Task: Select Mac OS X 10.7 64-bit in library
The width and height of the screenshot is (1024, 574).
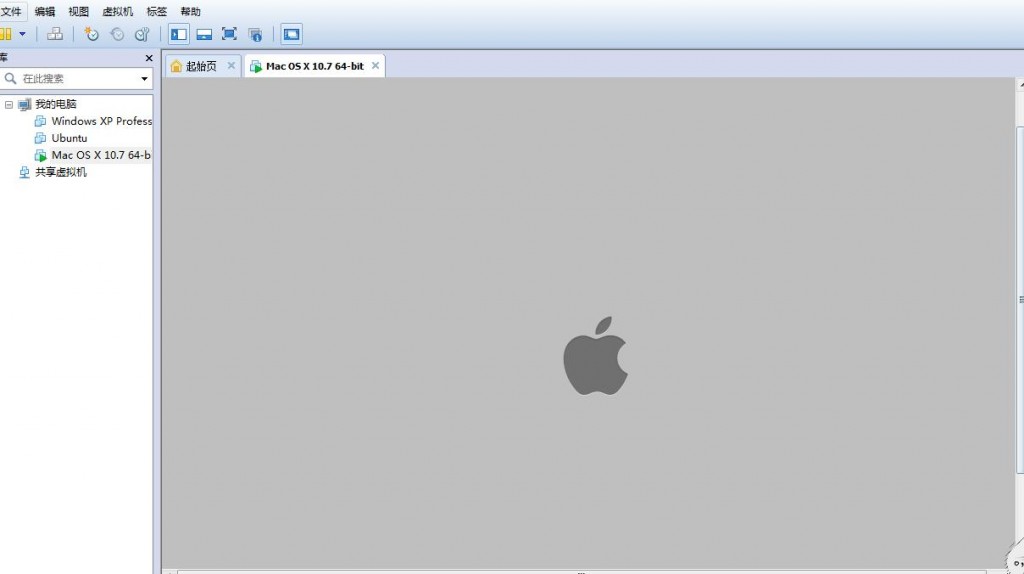Action: point(101,155)
